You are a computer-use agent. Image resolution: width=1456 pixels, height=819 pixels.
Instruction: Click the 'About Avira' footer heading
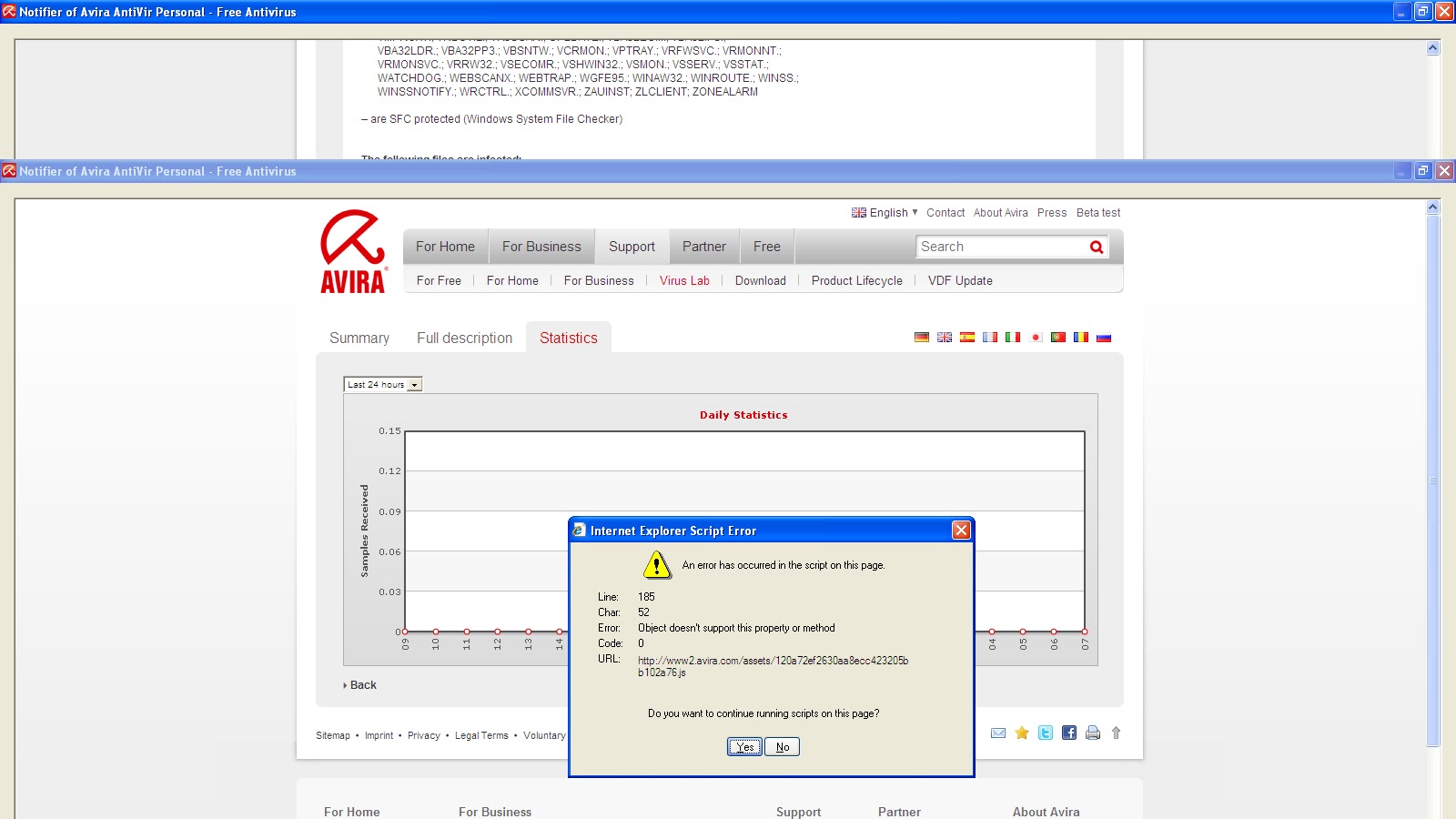coord(1046,812)
